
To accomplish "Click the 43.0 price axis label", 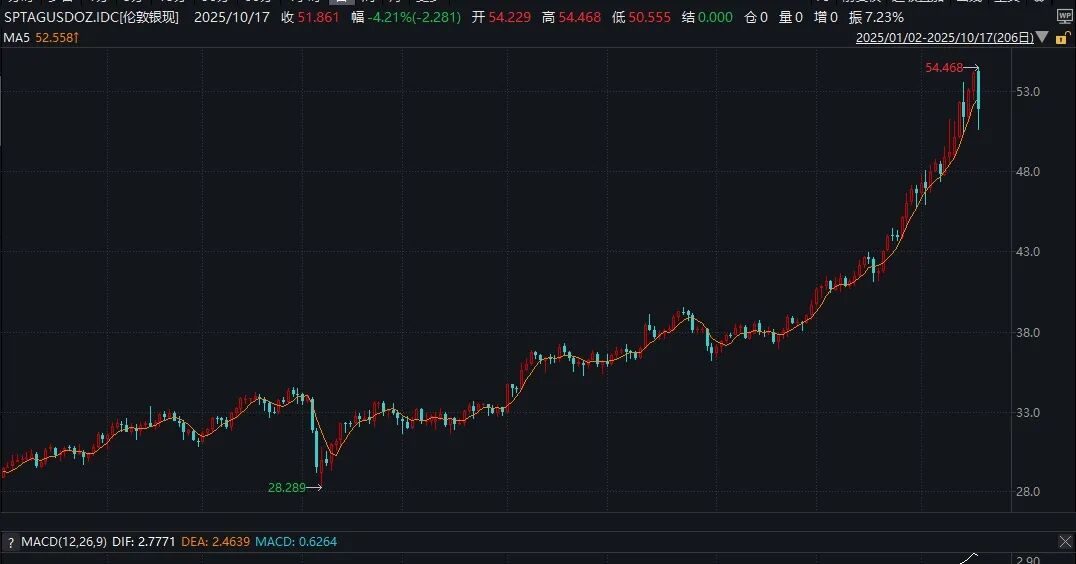I will tap(1027, 251).
